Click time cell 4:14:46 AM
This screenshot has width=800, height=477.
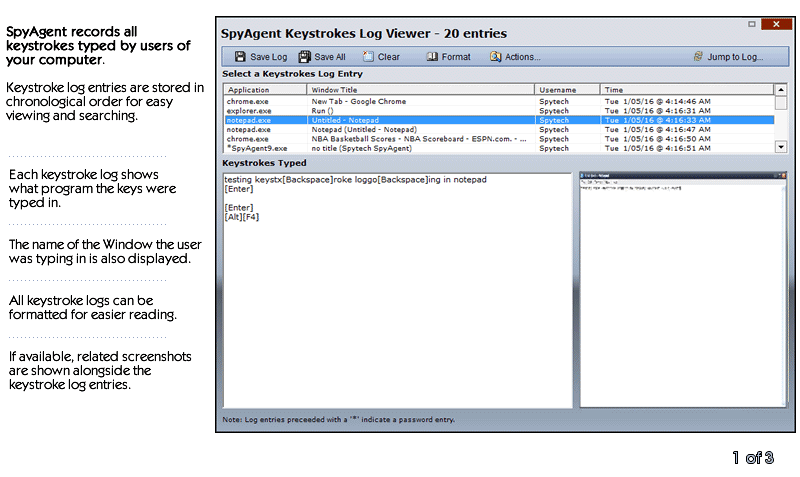click(x=658, y=102)
